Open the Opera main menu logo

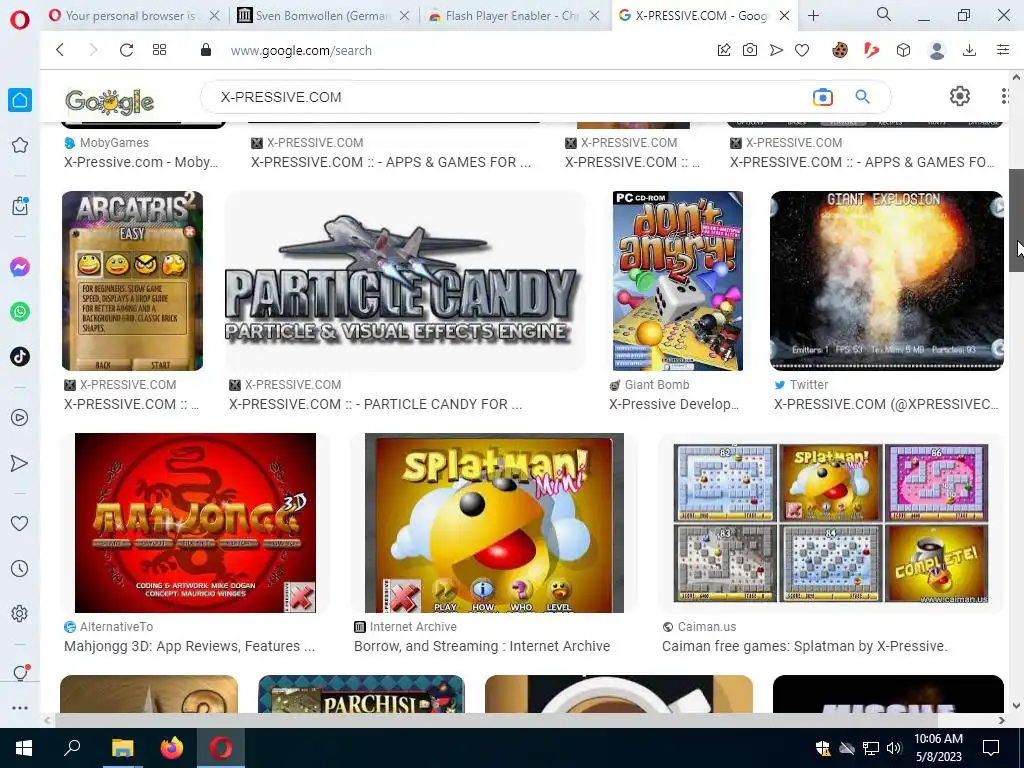20,20
